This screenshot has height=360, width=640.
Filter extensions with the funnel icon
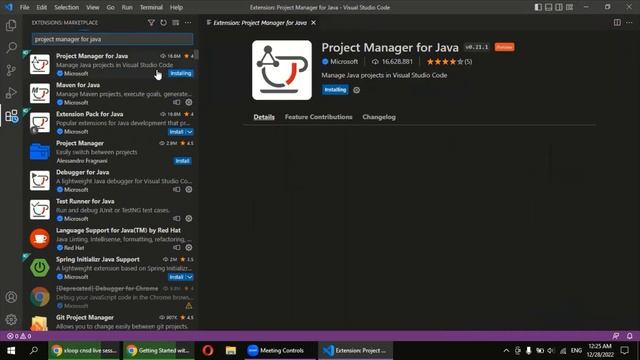tap(151, 22)
